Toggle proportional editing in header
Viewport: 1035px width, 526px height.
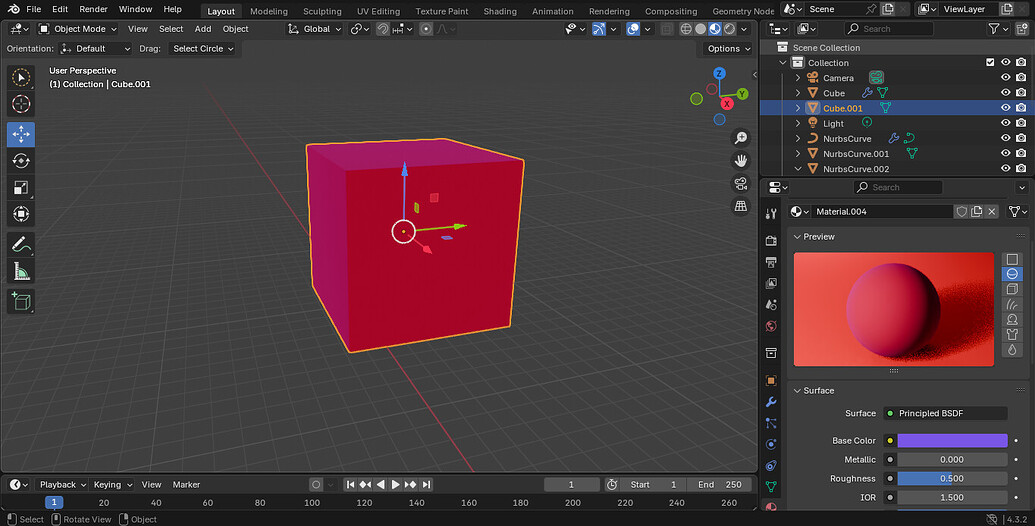coord(426,29)
